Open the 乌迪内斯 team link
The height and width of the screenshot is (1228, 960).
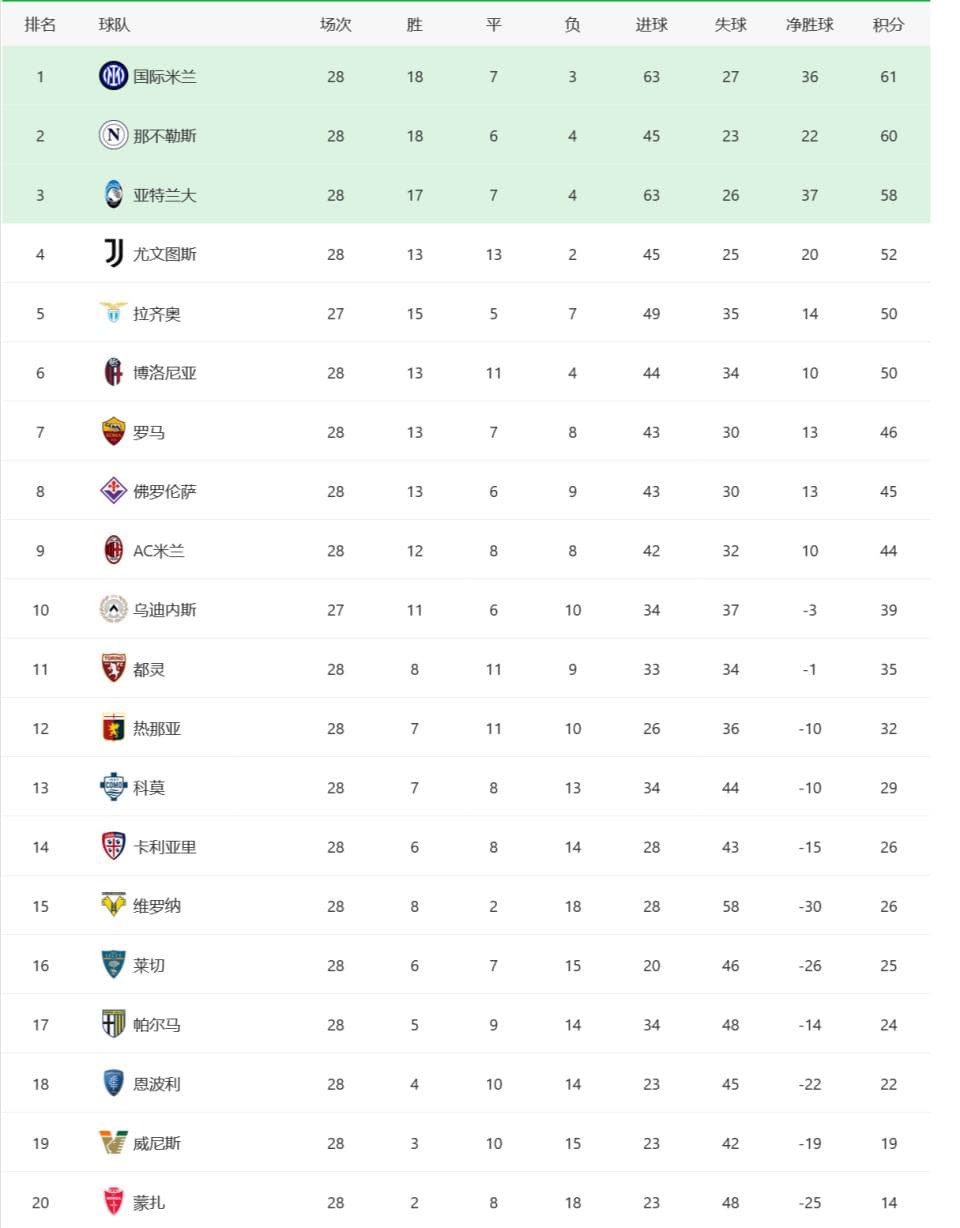(165, 610)
